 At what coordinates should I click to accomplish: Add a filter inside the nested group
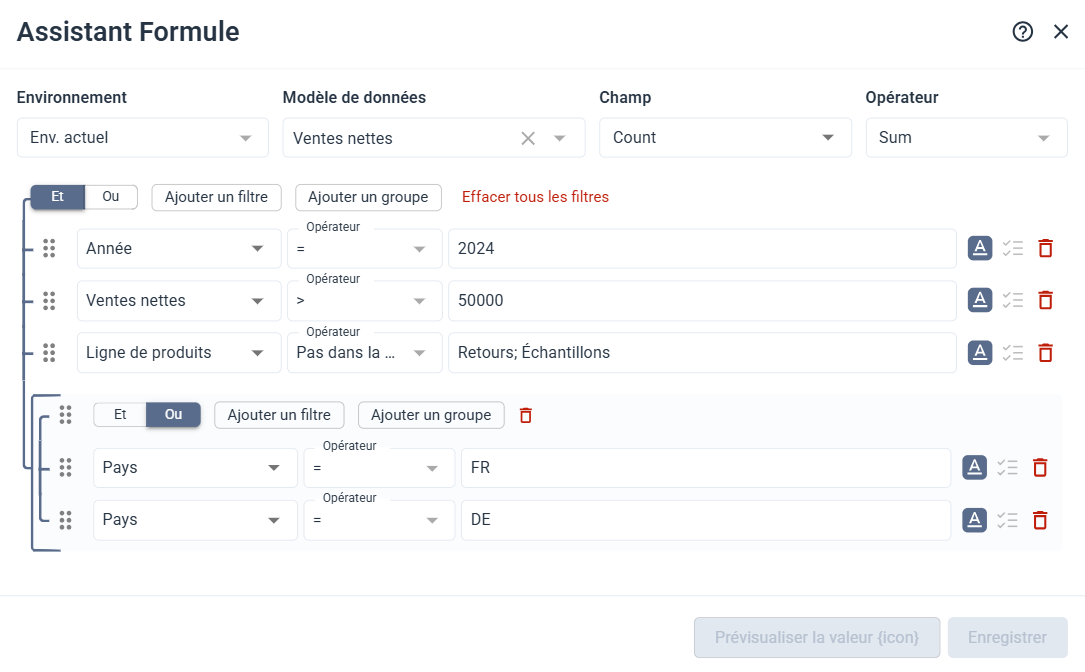click(x=280, y=415)
